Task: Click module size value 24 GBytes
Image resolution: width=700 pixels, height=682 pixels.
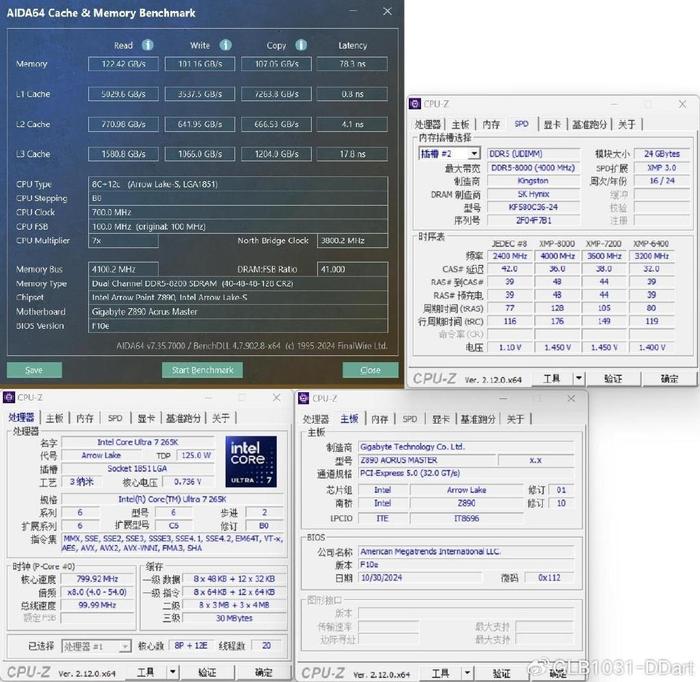Action: (662, 154)
